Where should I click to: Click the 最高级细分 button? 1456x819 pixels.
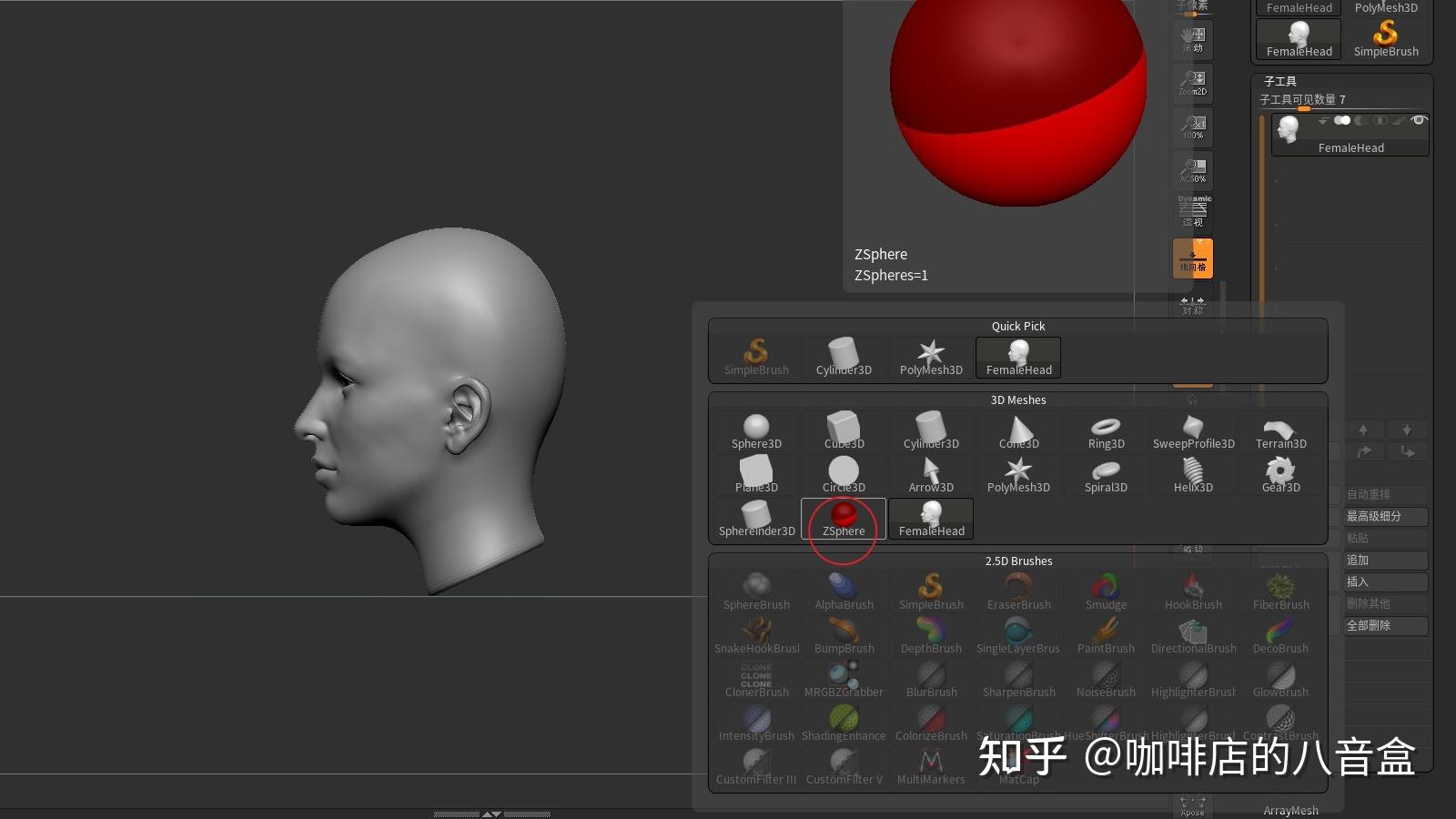[1386, 516]
